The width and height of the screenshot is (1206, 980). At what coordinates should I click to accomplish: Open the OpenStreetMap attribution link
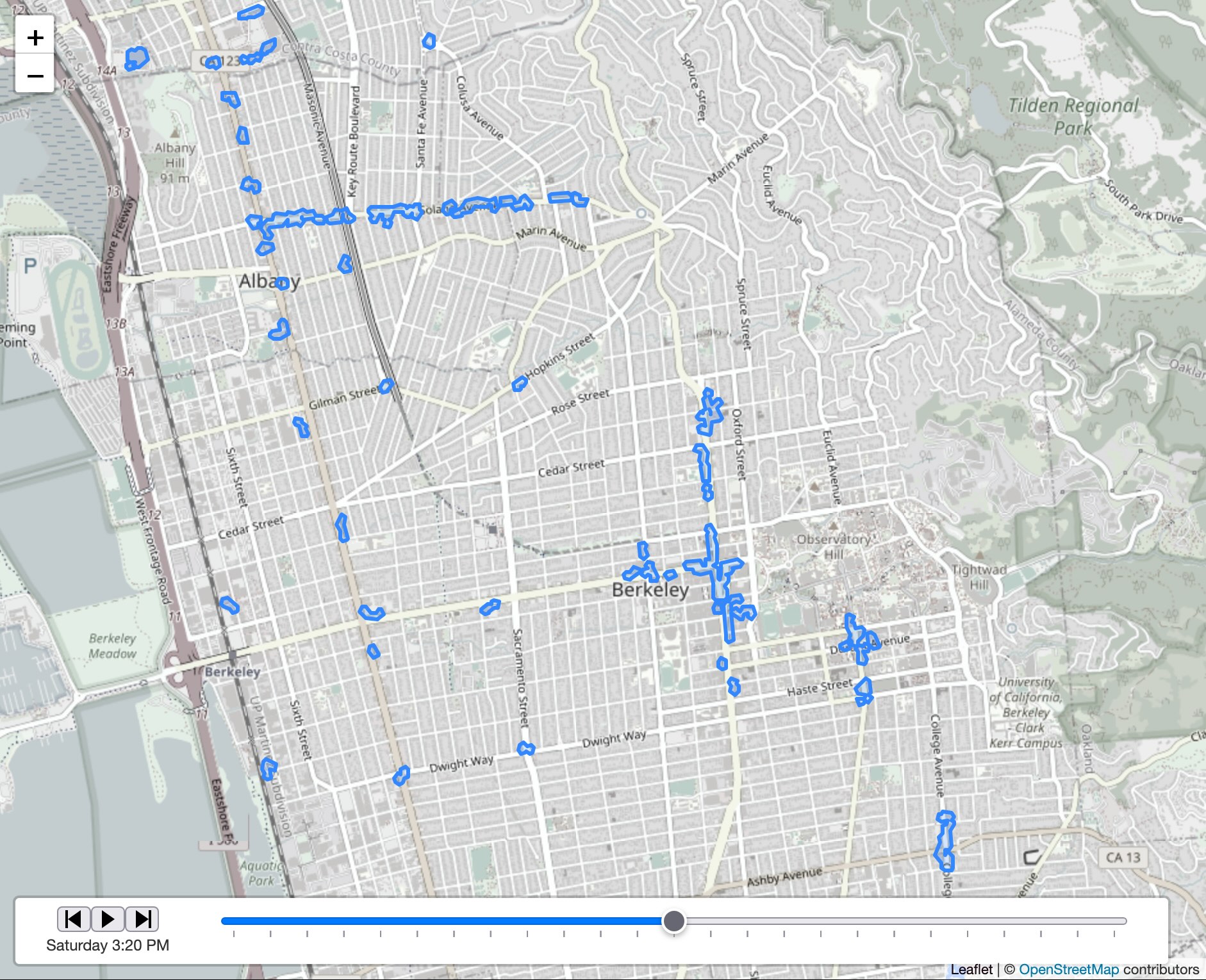(1068, 970)
